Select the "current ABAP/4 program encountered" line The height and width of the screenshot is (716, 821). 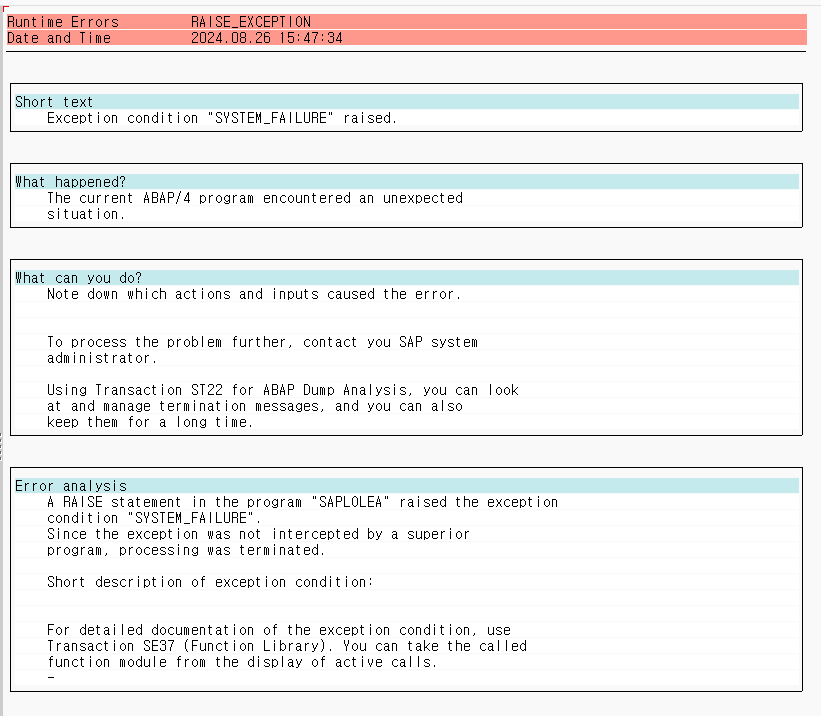(x=255, y=199)
